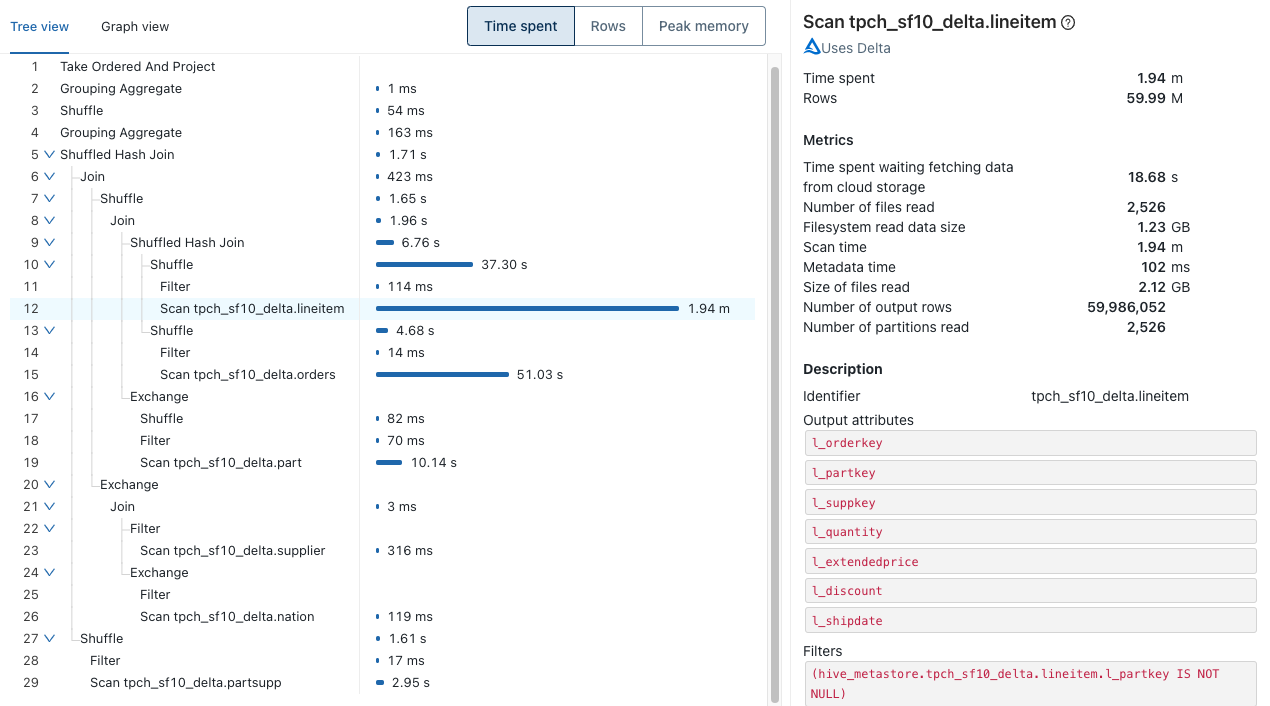Click the l_shipdate output attribute

[1029, 621]
